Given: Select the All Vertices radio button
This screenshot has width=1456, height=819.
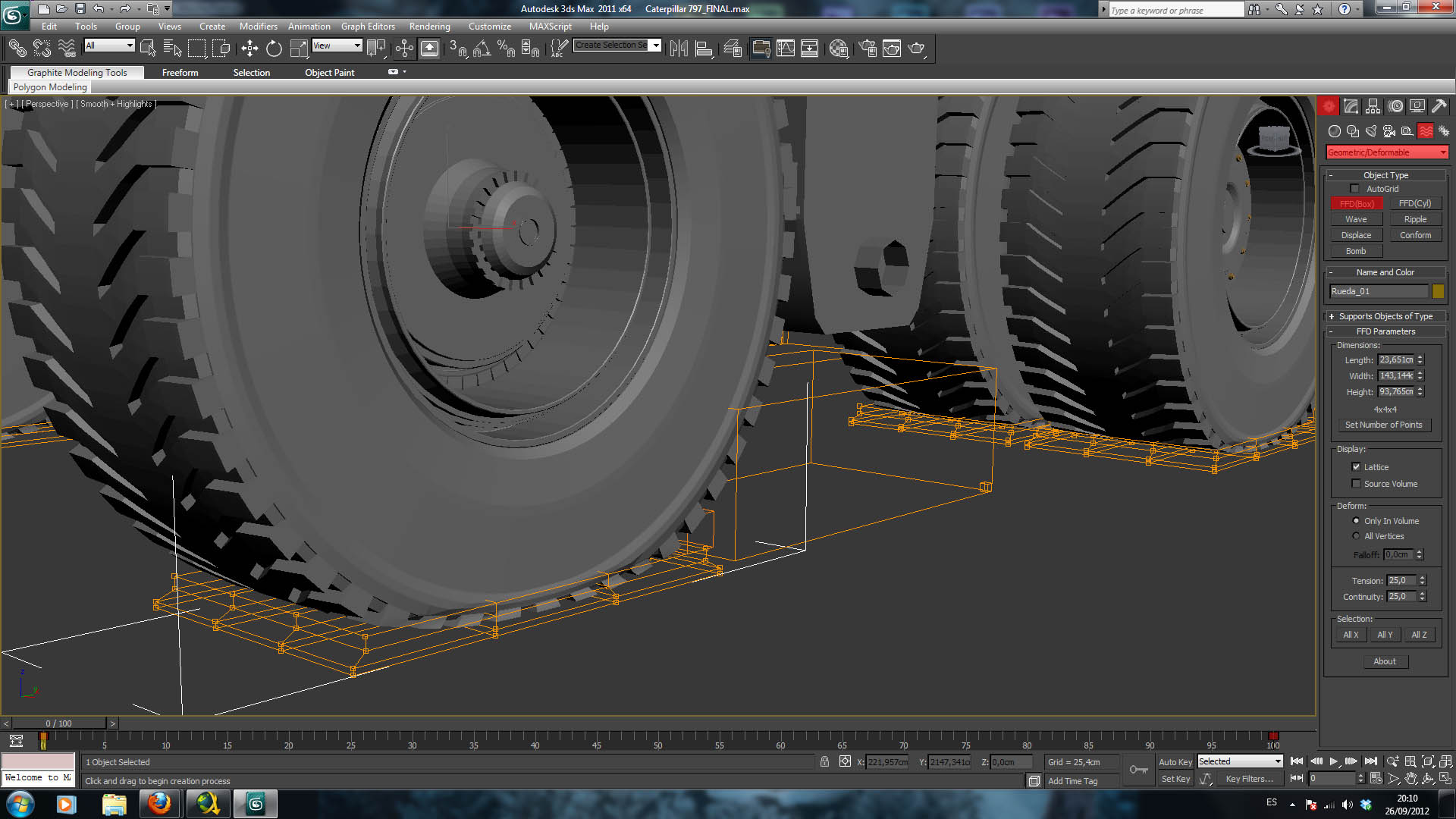Looking at the screenshot, I should point(1356,536).
